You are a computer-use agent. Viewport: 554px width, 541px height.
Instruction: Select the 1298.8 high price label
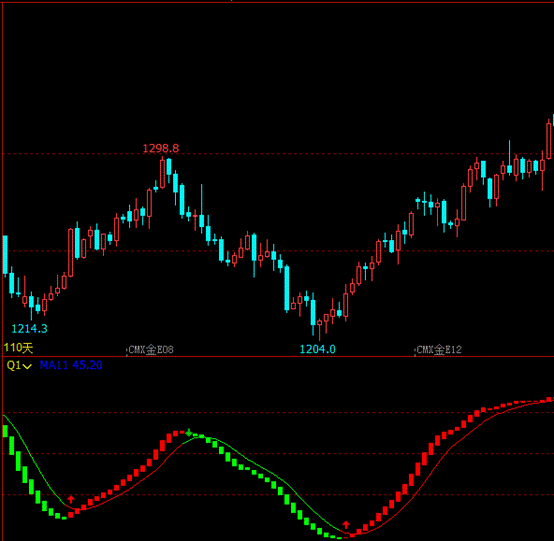(161, 148)
